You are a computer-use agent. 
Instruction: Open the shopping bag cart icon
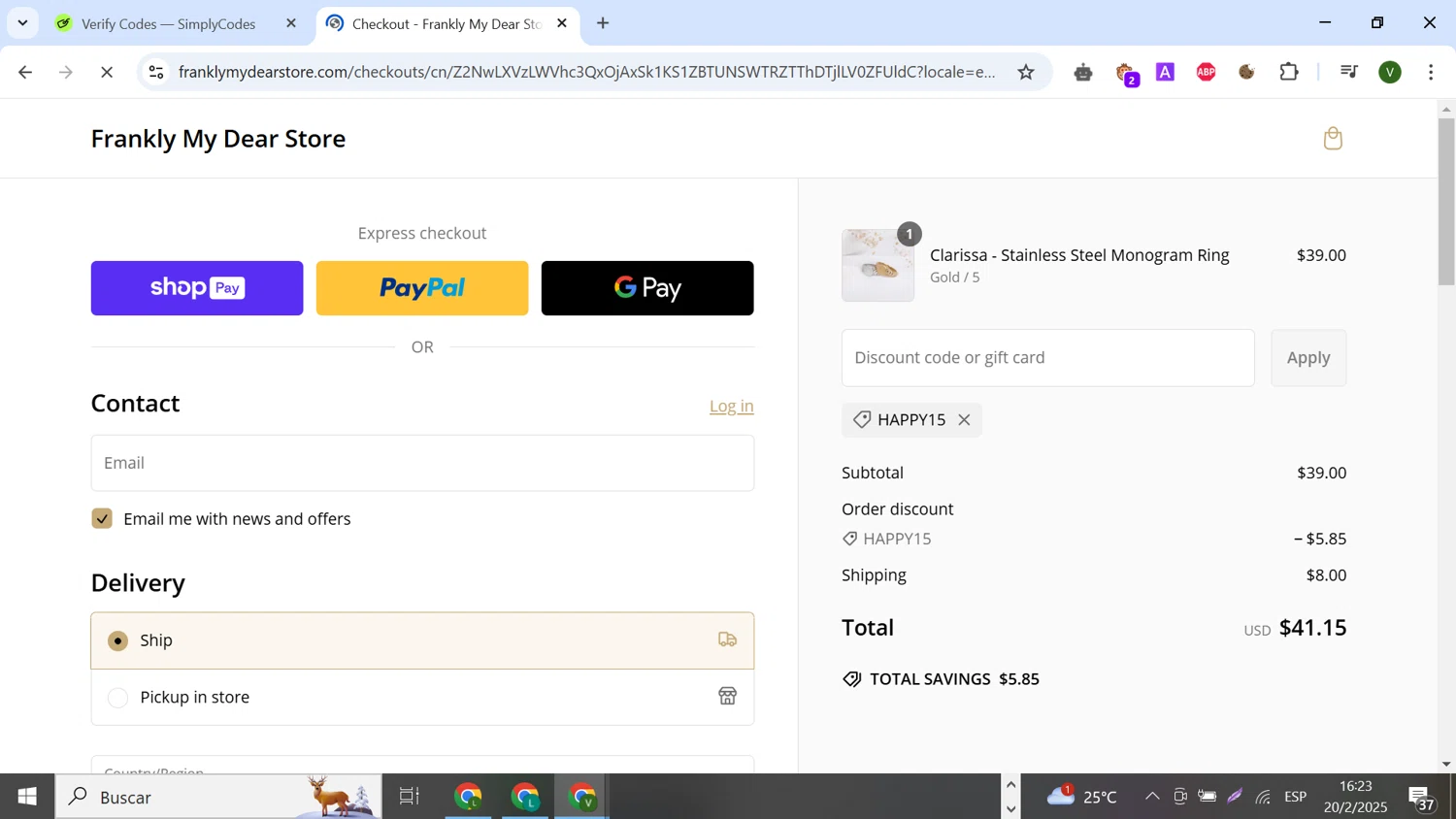[x=1333, y=138]
